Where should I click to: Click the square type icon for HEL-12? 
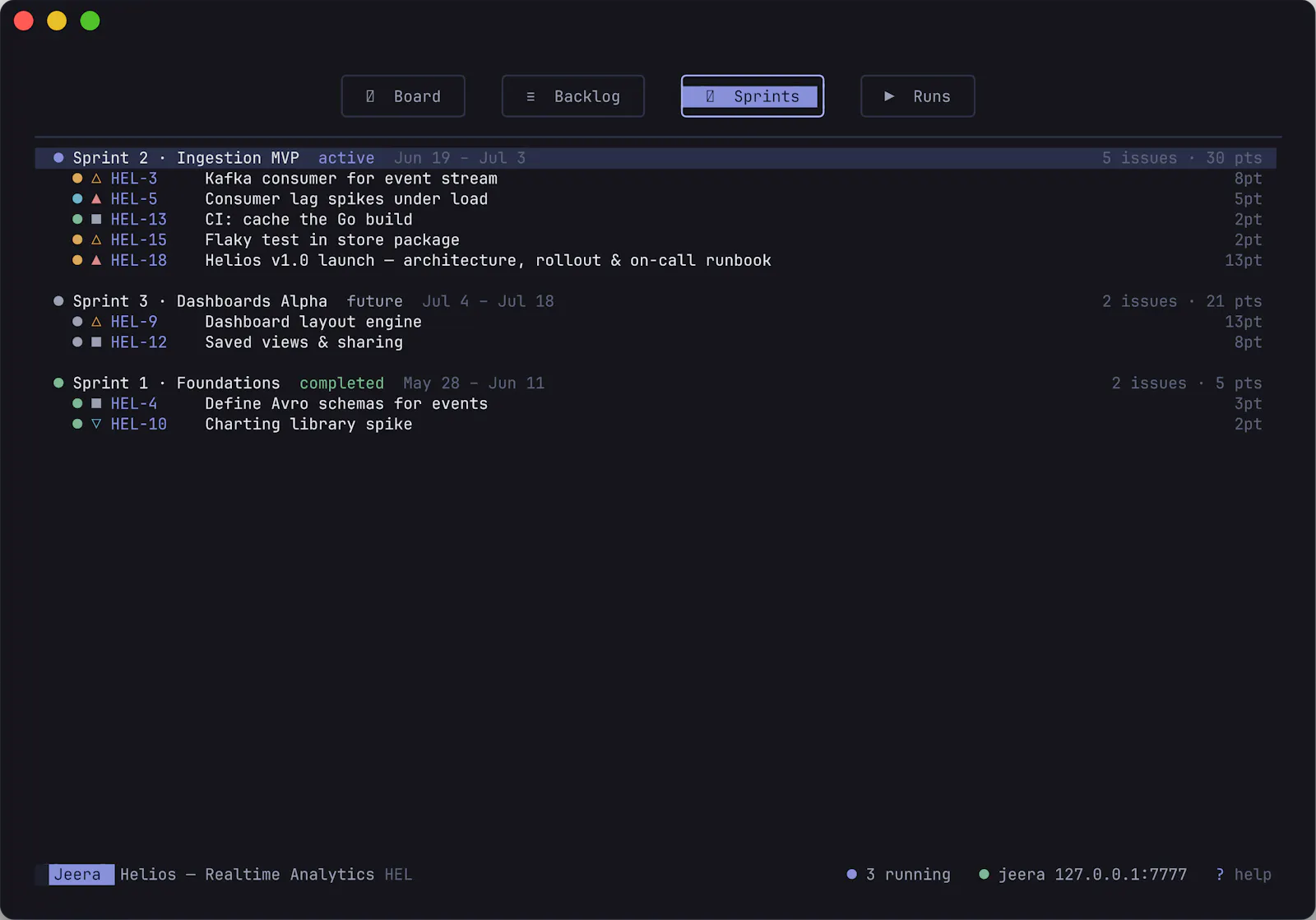96,342
